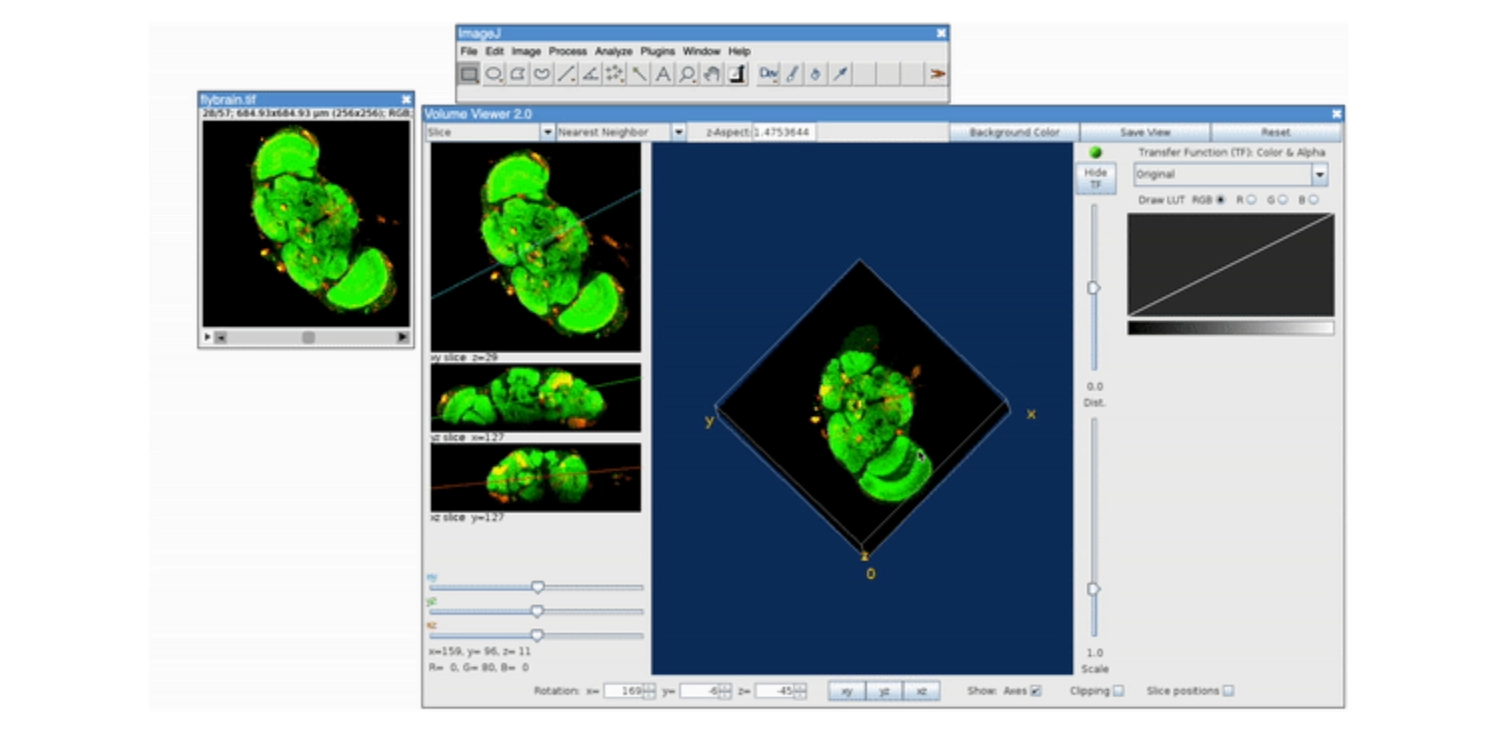Select the Rectangle selection tool
The image size is (1489, 749).
469,74
